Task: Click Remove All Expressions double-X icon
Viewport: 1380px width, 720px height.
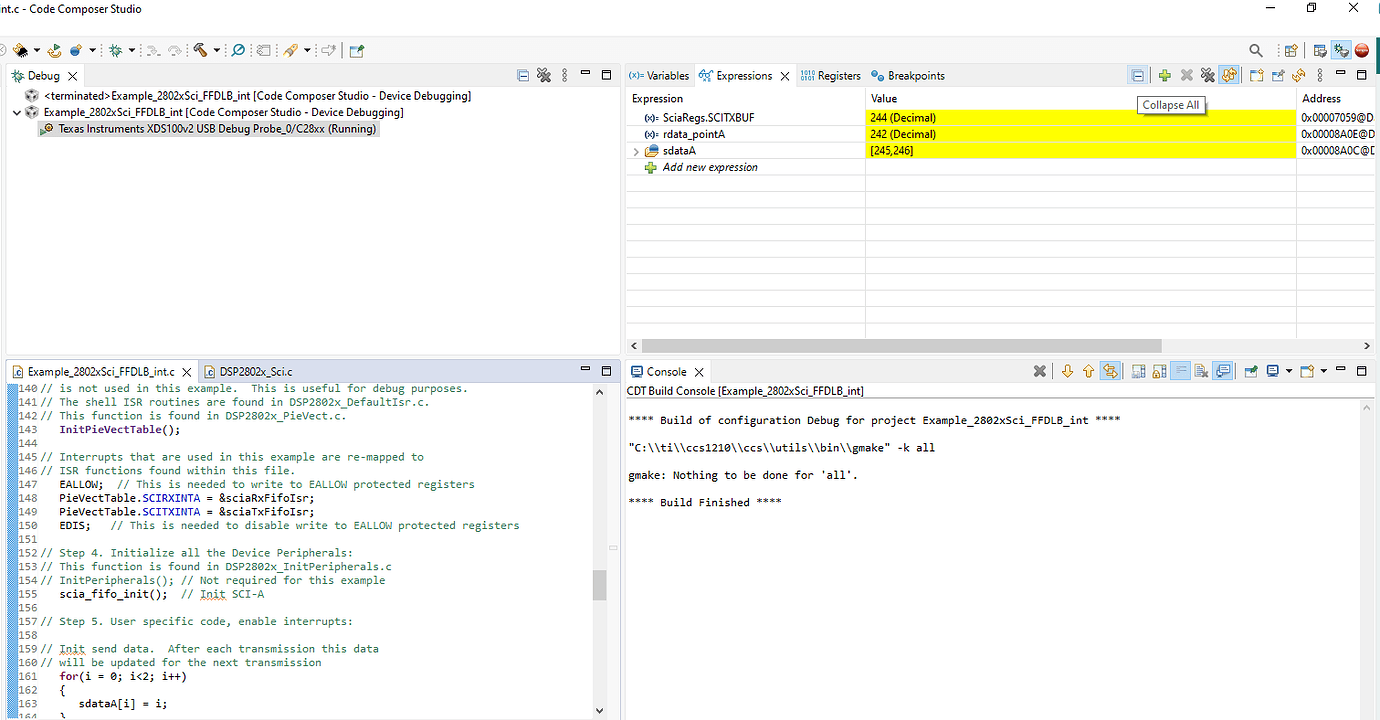Action: tap(1208, 75)
